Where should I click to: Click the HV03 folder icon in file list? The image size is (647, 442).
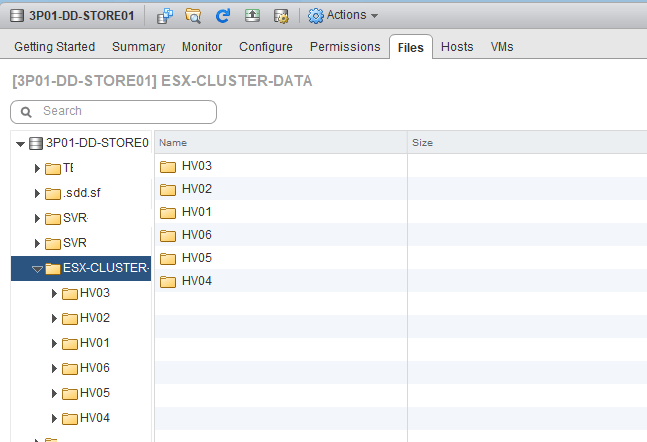168,166
